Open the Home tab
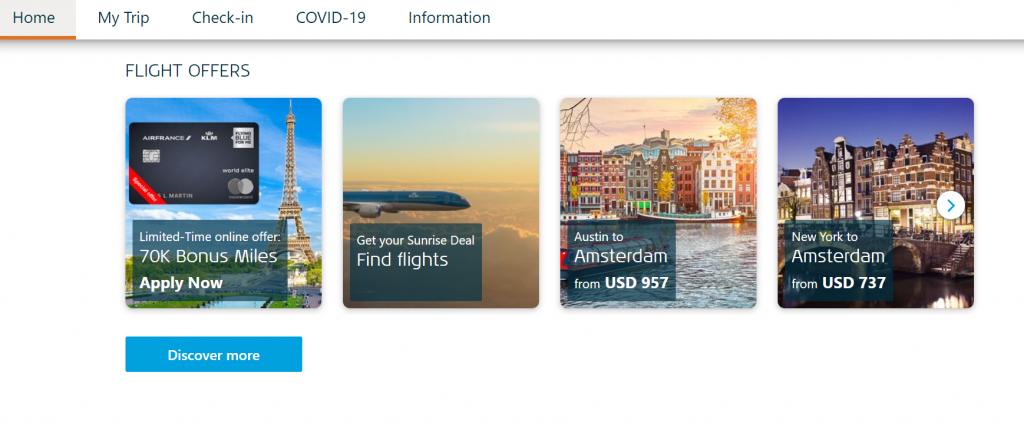 click(x=34, y=18)
